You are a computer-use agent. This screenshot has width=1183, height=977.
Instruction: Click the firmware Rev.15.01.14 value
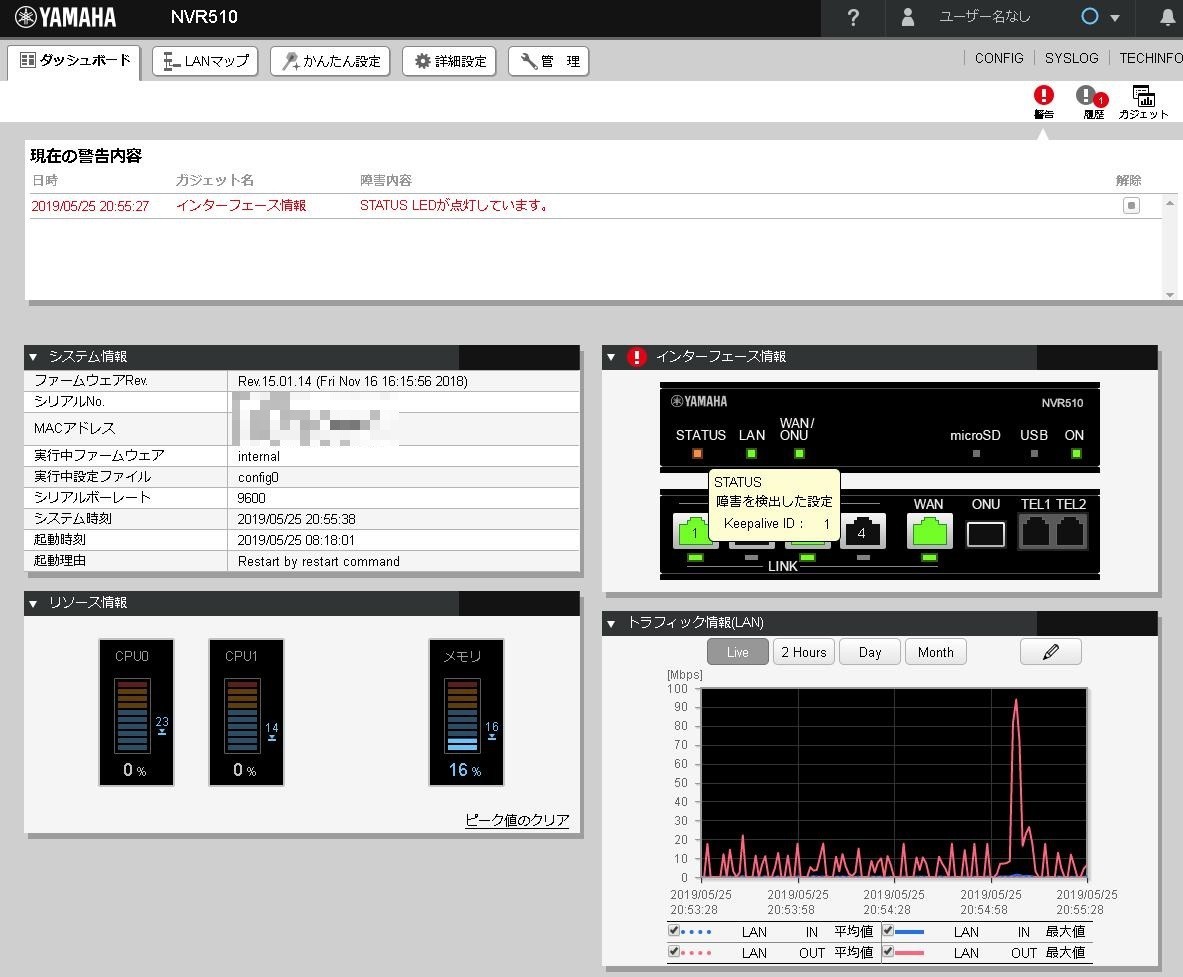(x=352, y=382)
